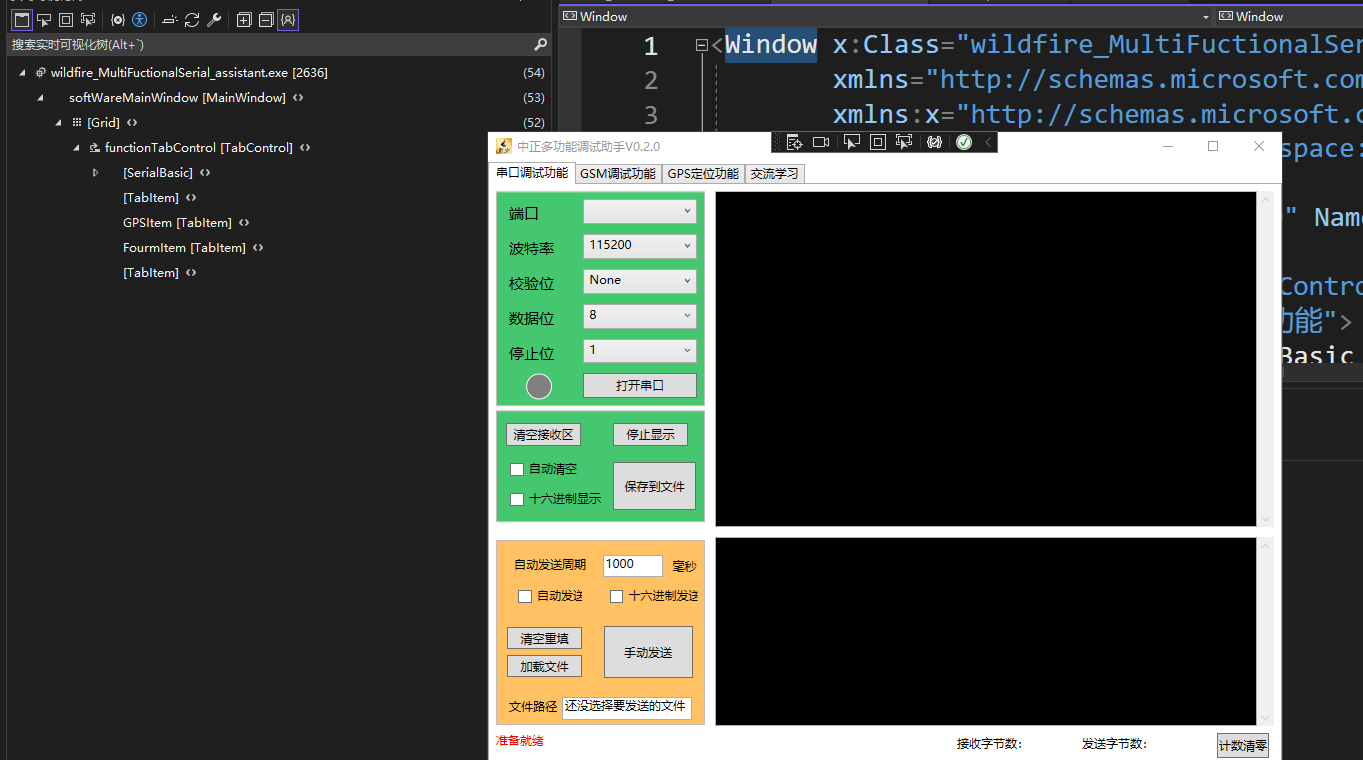Expand the [SerialBasic] tree node
The image size is (1363, 760).
point(95,173)
